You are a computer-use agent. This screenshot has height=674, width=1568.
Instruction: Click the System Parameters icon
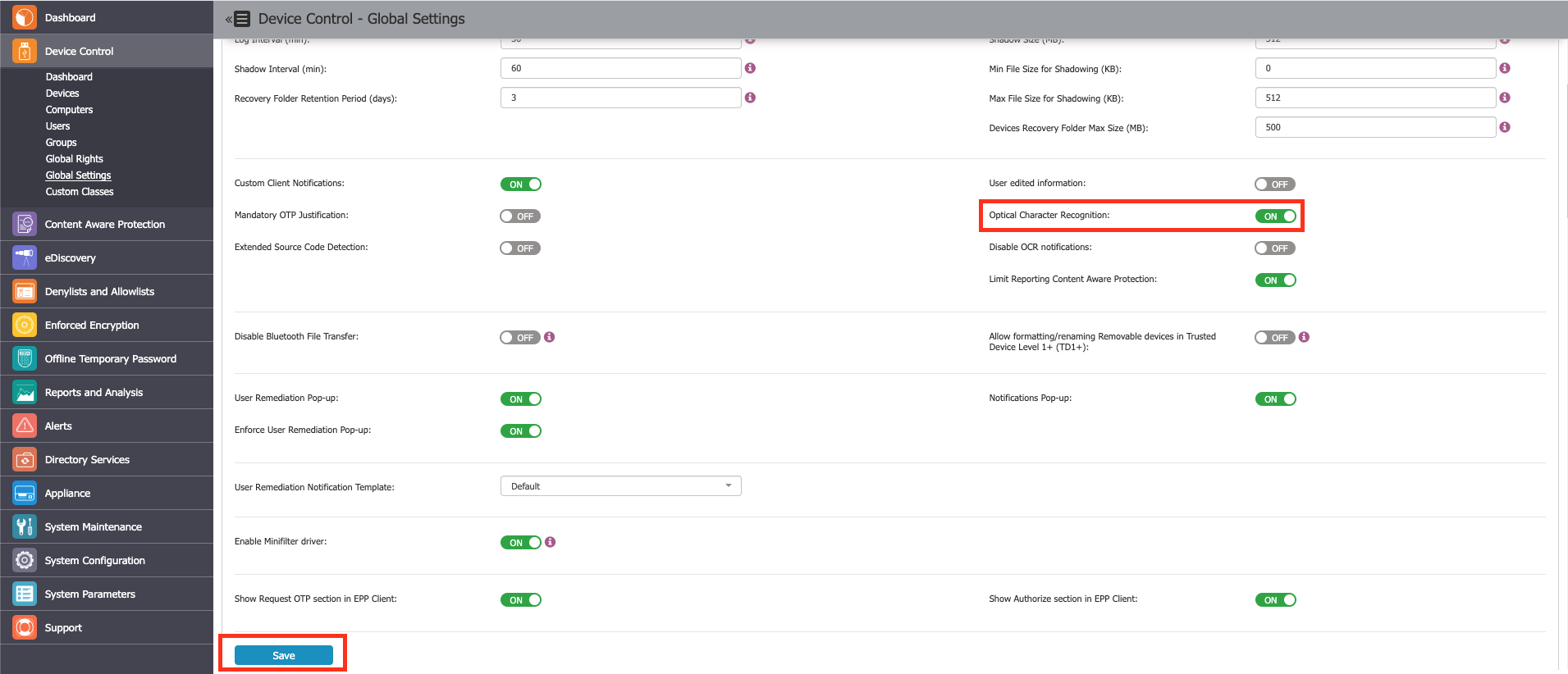[25, 594]
